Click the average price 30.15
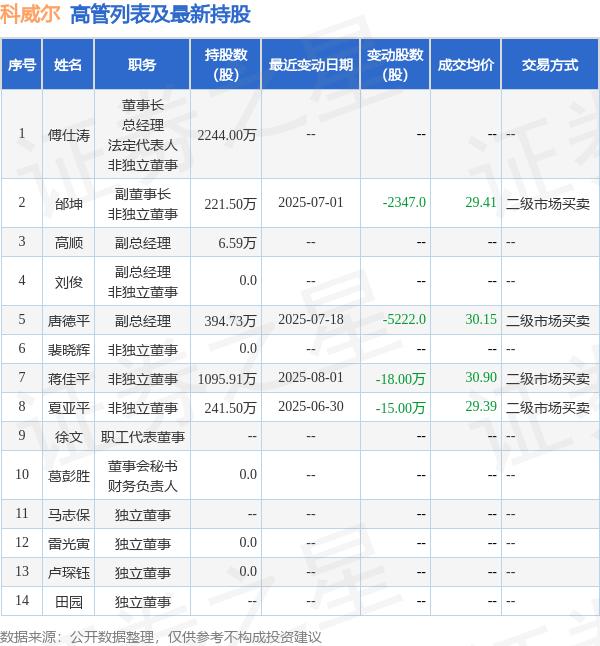600x646 pixels. click(x=481, y=319)
